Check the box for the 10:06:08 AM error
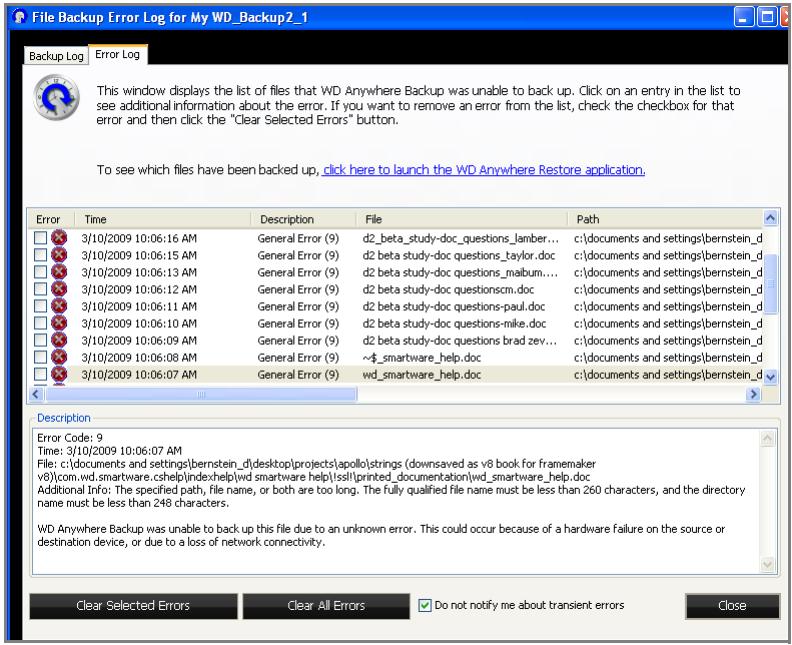Image resolution: width=792 pixels, height=645 pixels. [x=40, y=357]
